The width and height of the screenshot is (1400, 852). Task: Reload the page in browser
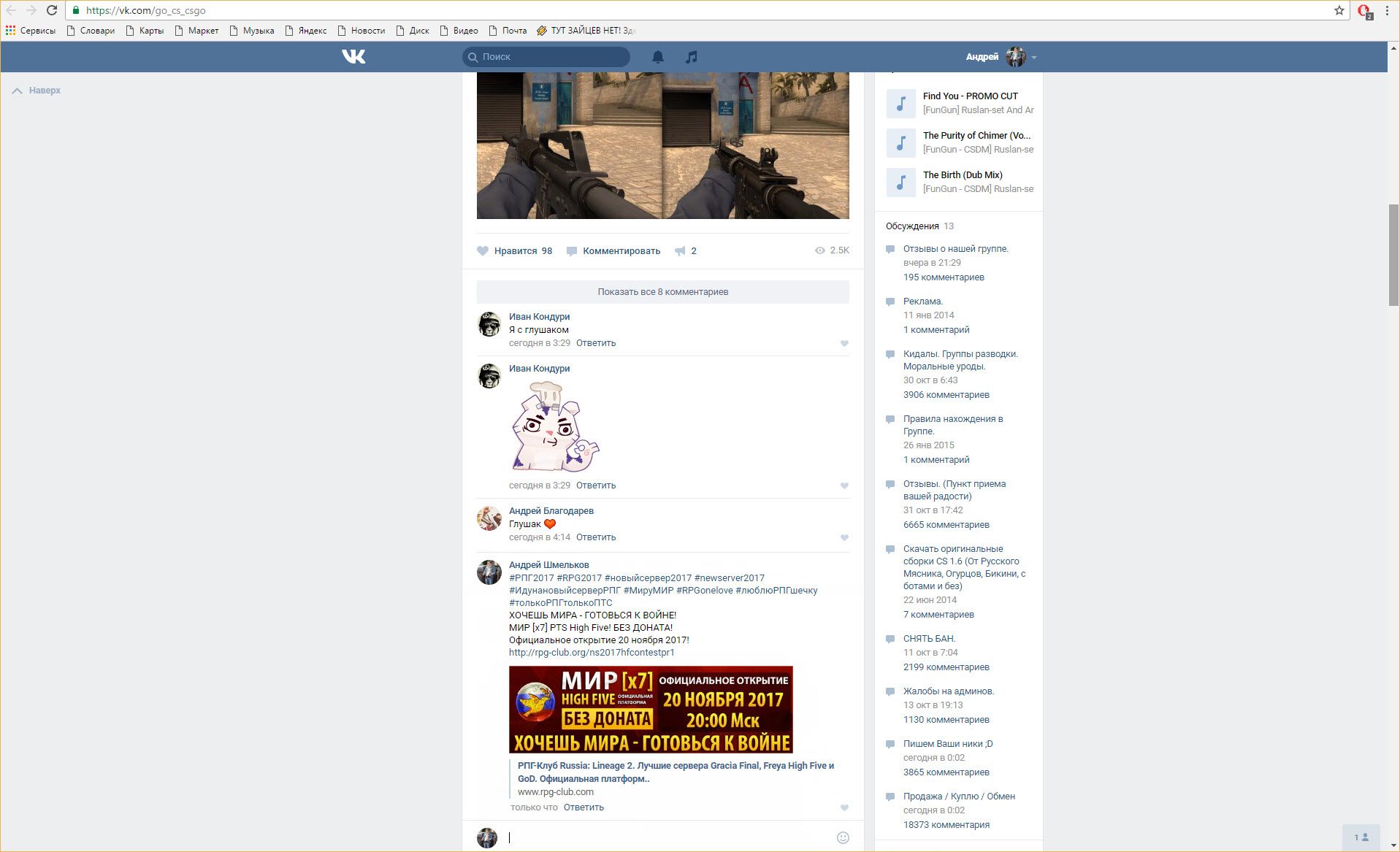(x=52, y=10)
